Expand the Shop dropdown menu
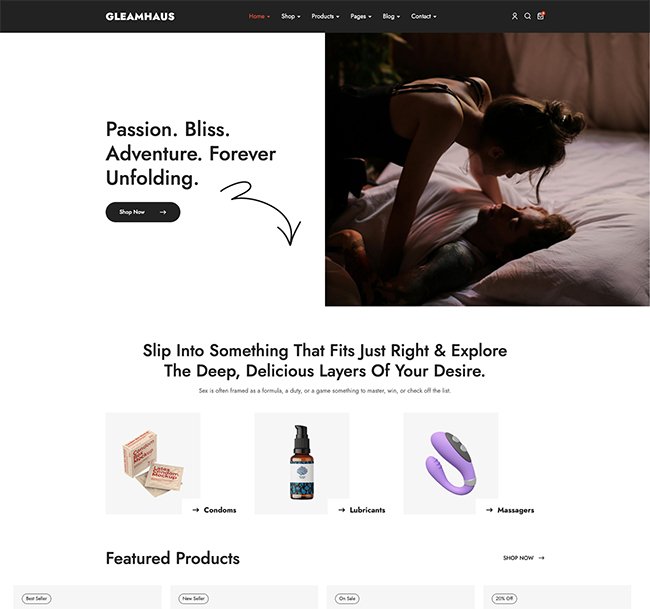This screenshot has width=650, height=609. pyautogui.click(x=291, y=16)
